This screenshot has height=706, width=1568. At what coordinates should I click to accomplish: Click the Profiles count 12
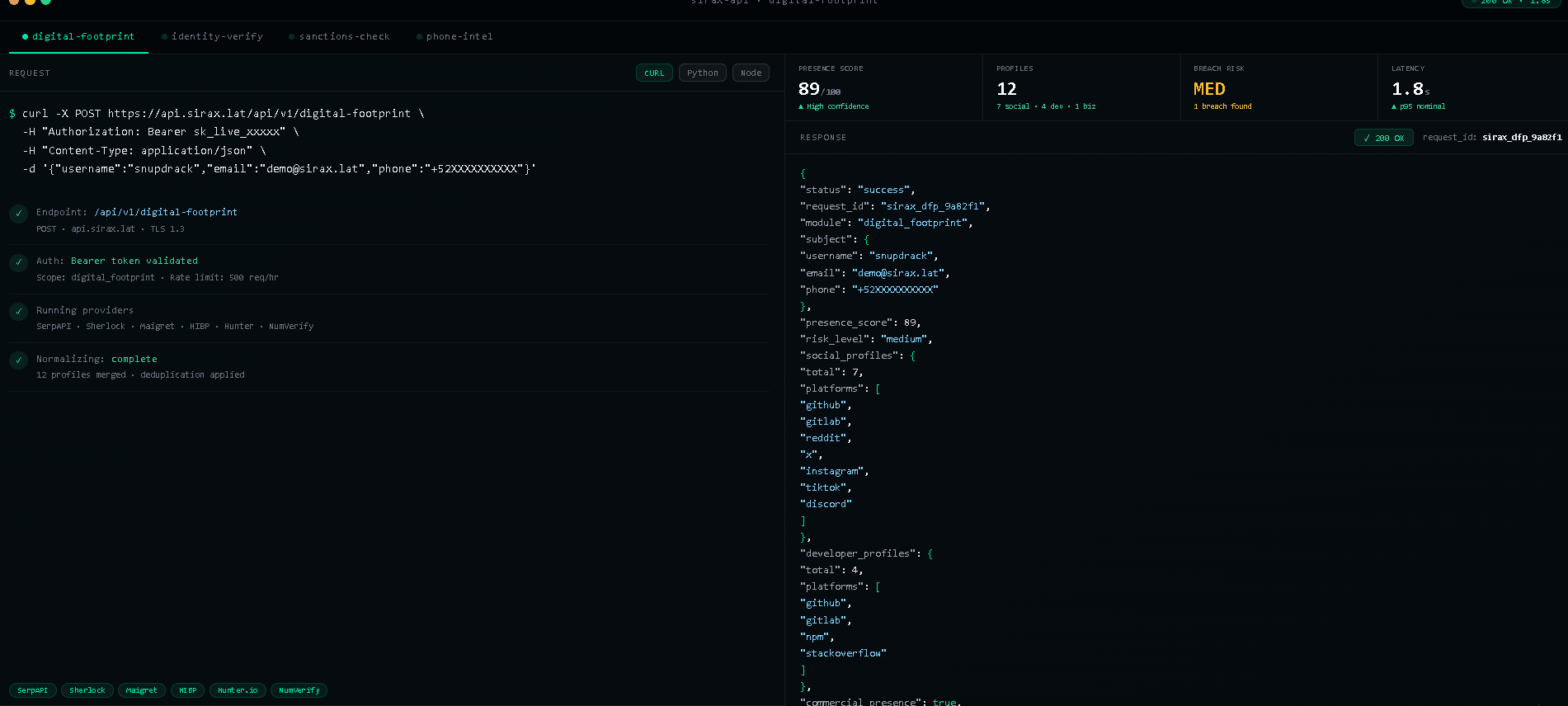pyautogui.click(x=1006, y=89)
